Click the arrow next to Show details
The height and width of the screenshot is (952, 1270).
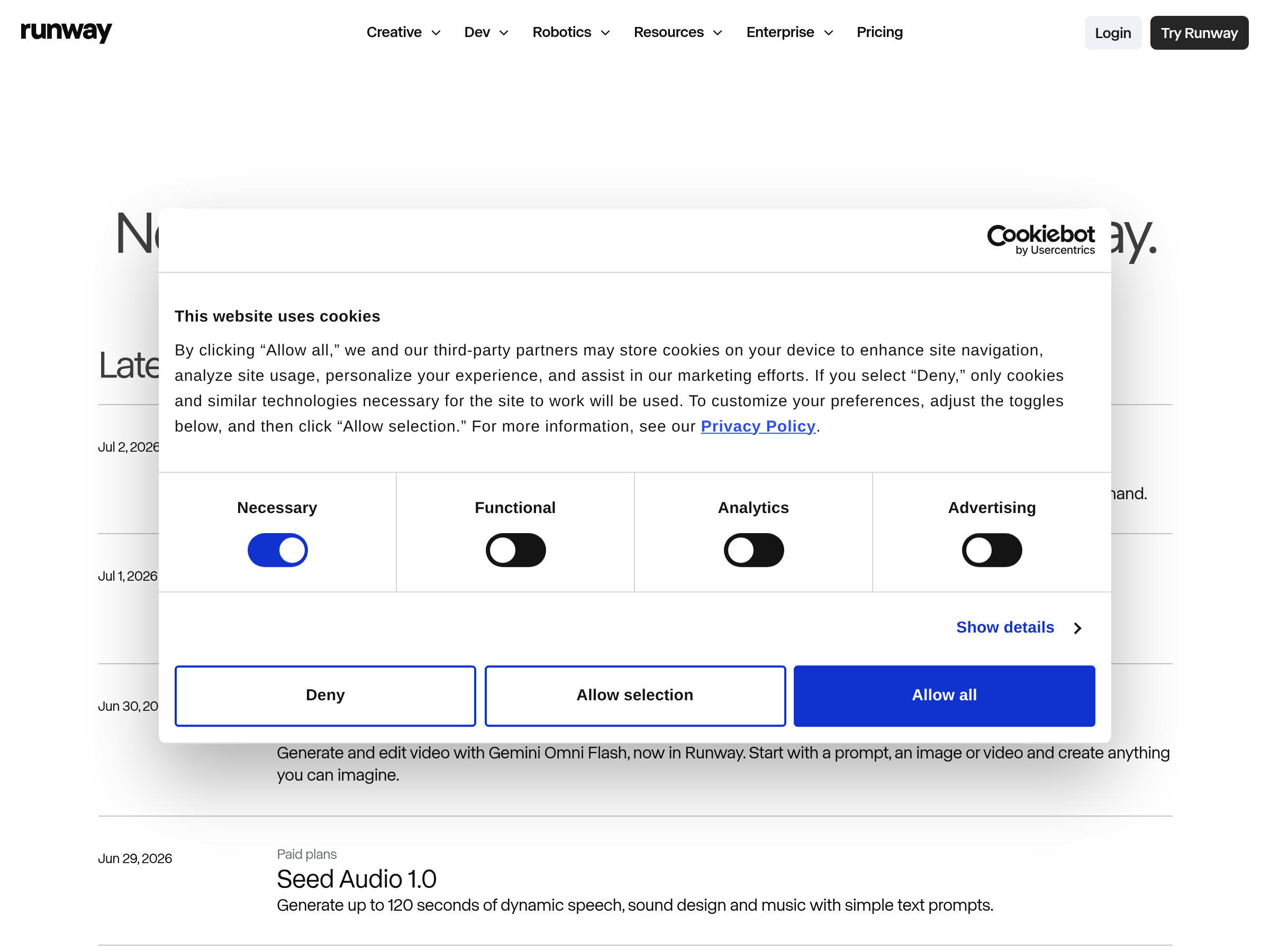1078,628
